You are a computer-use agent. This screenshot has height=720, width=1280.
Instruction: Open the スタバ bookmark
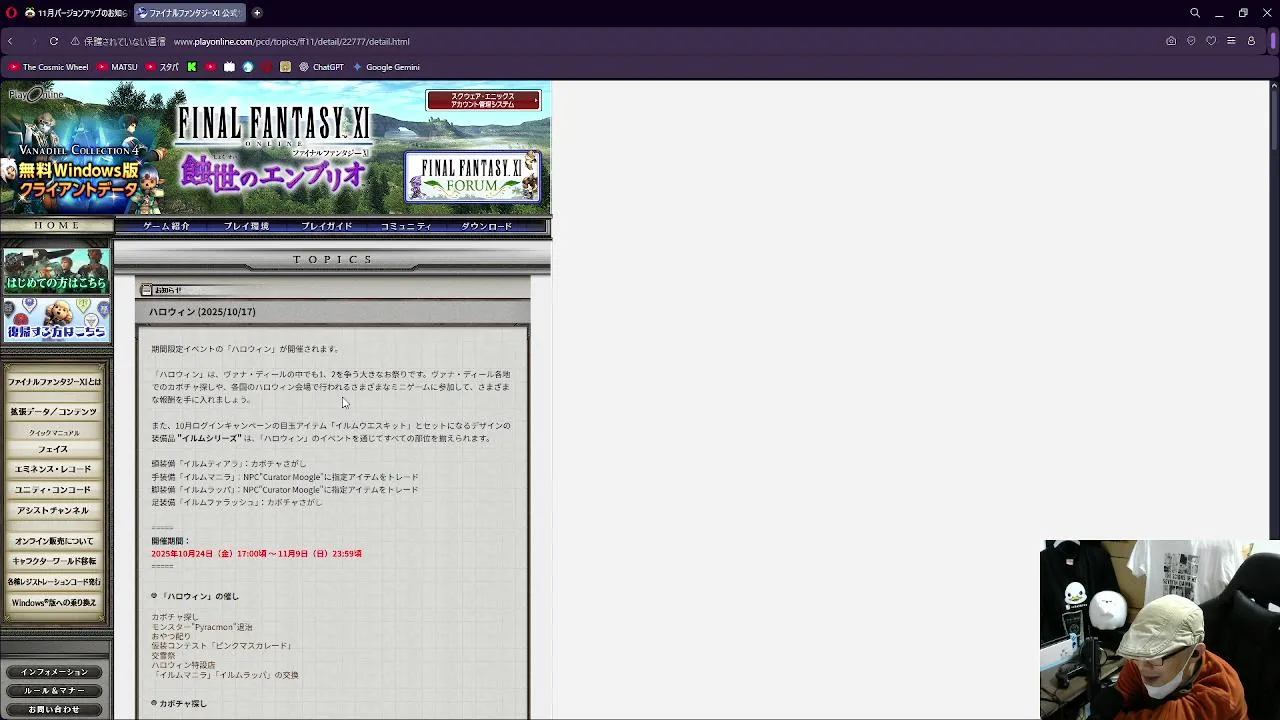163,67
